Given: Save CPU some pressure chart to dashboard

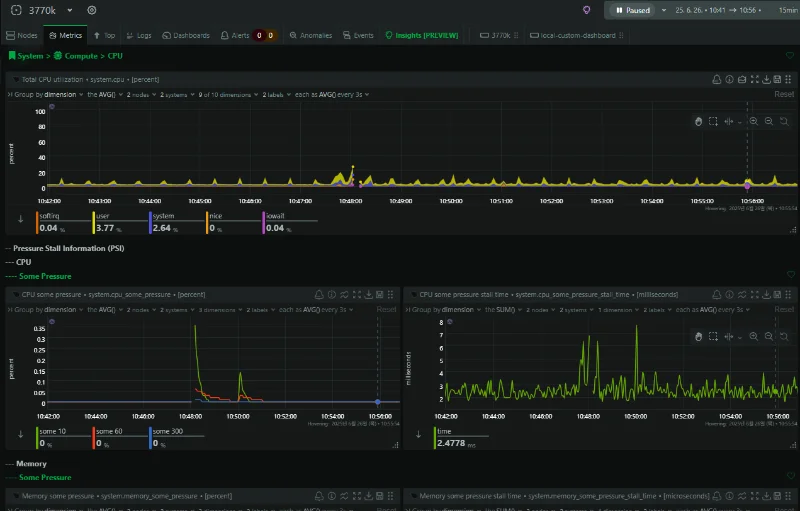Looking at the screenshot, I should tap(380, 295).
